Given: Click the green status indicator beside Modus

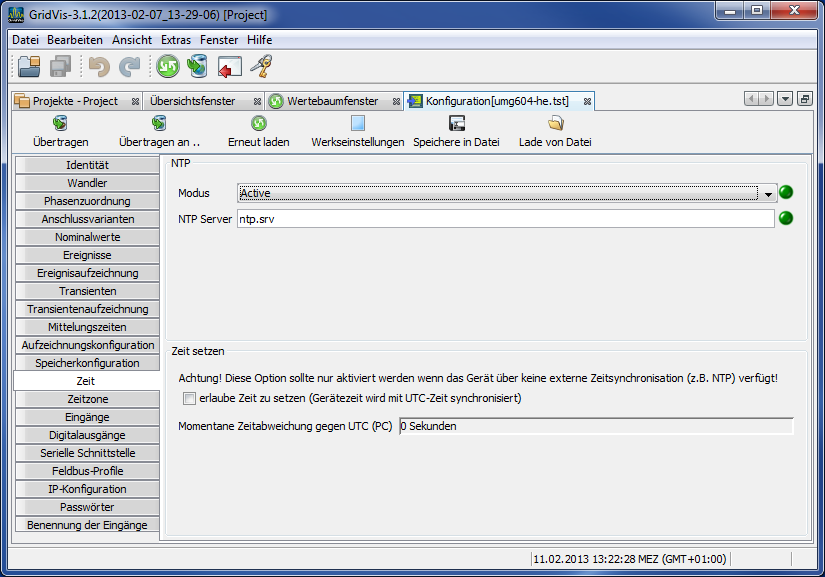Looking at the screenshot, I should pyautogui.click(x=786, y=192).
